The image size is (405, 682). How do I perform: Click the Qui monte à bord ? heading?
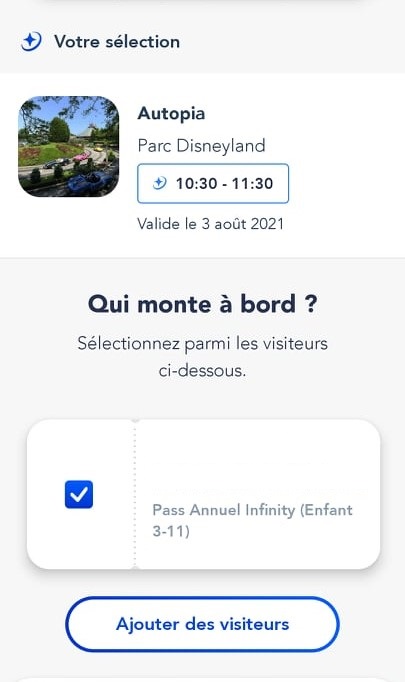[203, 304]
